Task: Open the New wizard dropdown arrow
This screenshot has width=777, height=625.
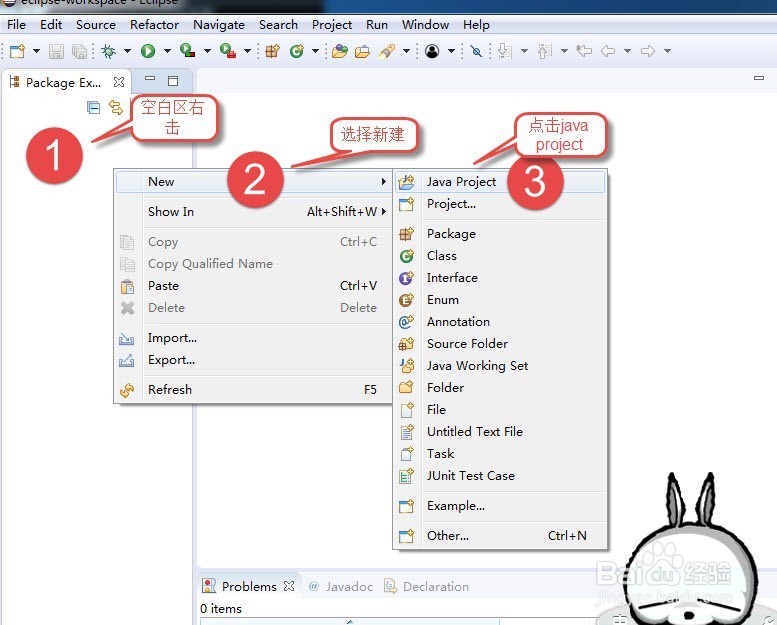Action: 36,51
